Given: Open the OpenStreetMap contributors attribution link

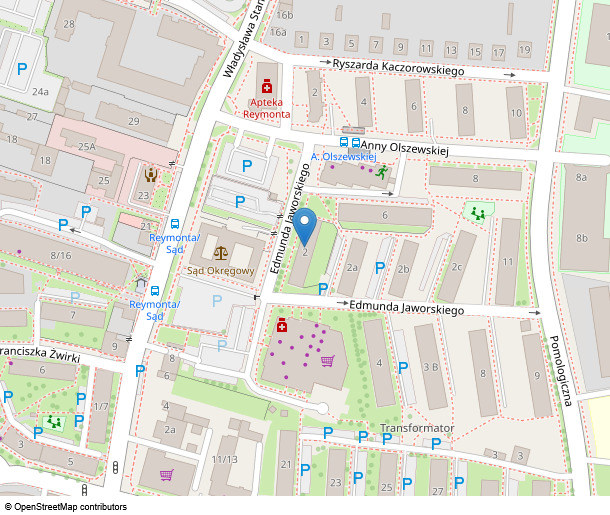Looking at the screenshot, I should (70, 507).
